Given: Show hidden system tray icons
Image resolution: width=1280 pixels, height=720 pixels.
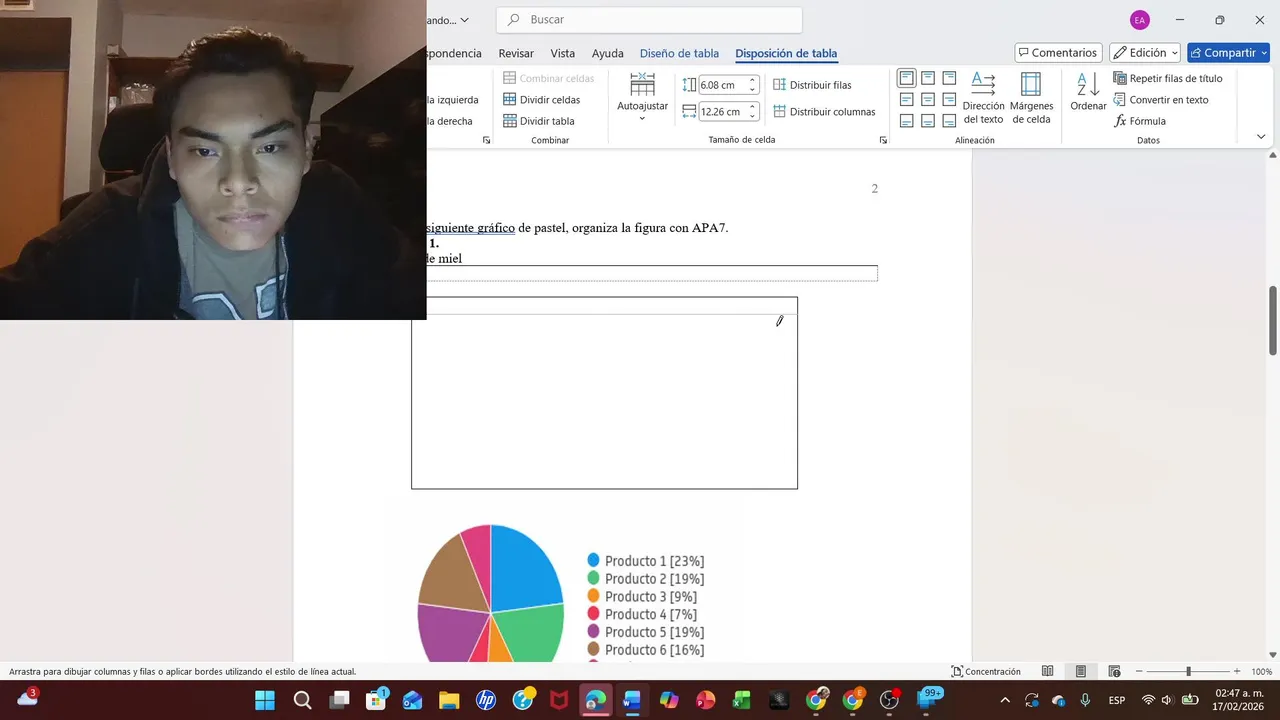Looking at the screenshot, I should coord(1005,700).
